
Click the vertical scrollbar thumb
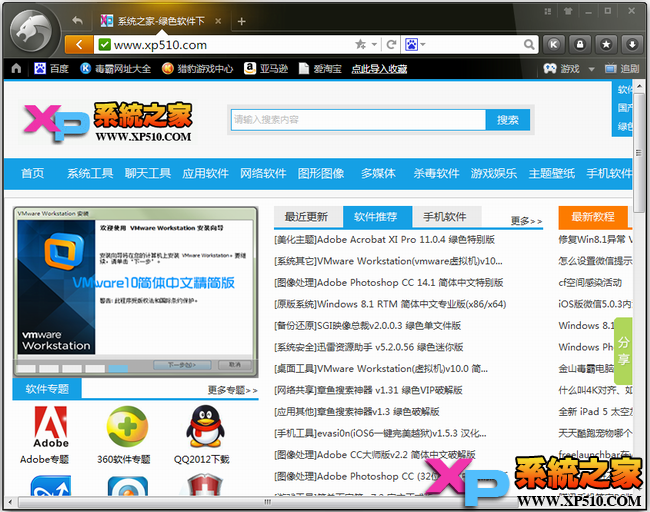pos(639,153)
